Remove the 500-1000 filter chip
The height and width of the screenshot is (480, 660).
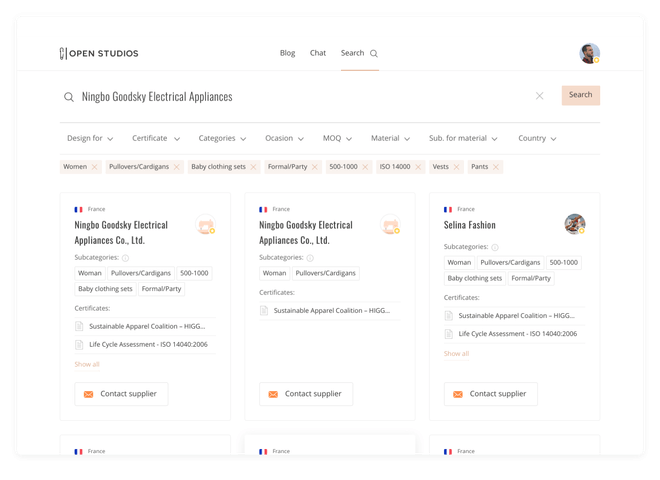pyautogui.click(x=365, y=167)
